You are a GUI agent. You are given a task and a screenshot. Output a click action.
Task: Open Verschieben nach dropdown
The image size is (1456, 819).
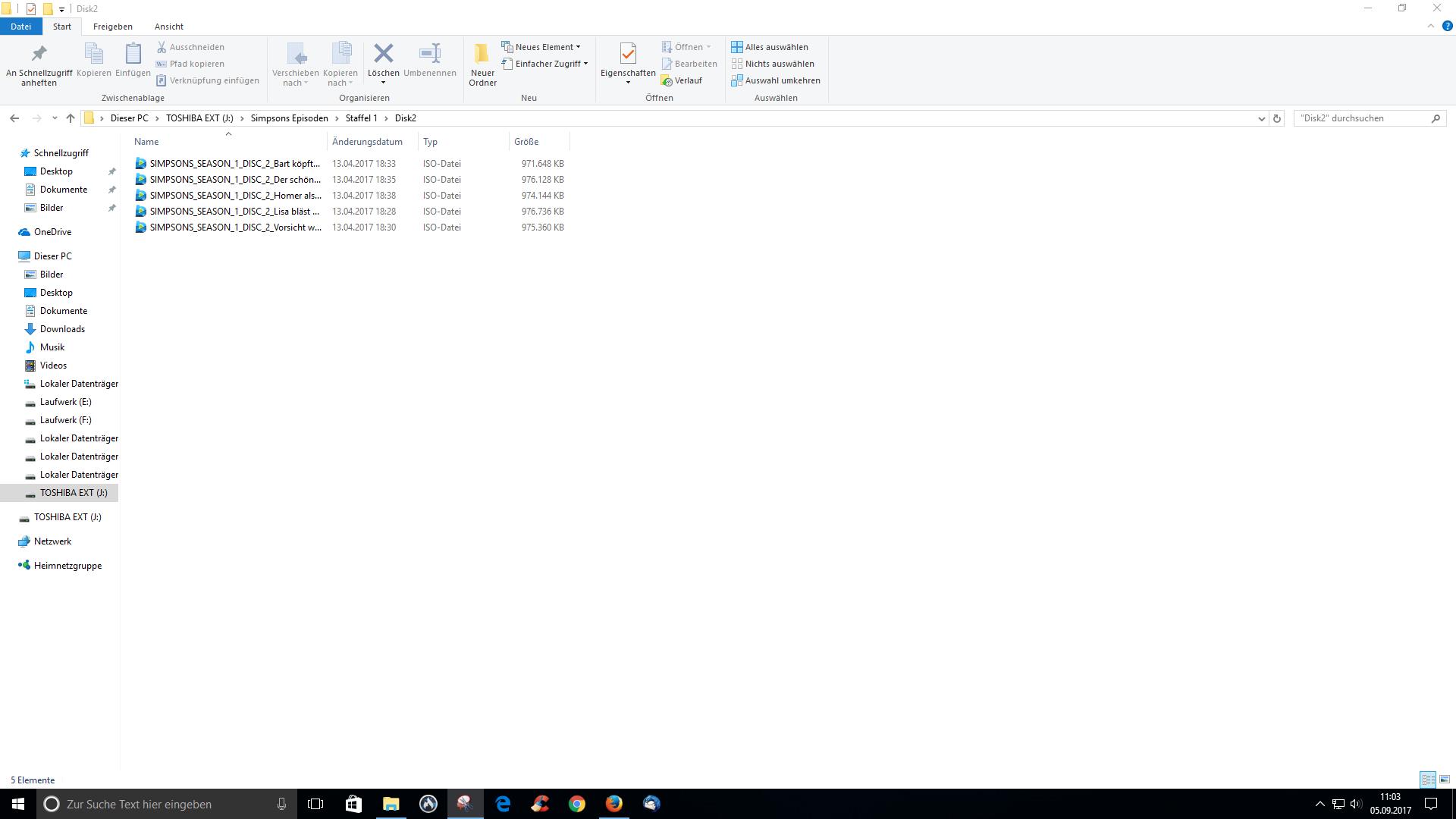click(x=295, y=64)
